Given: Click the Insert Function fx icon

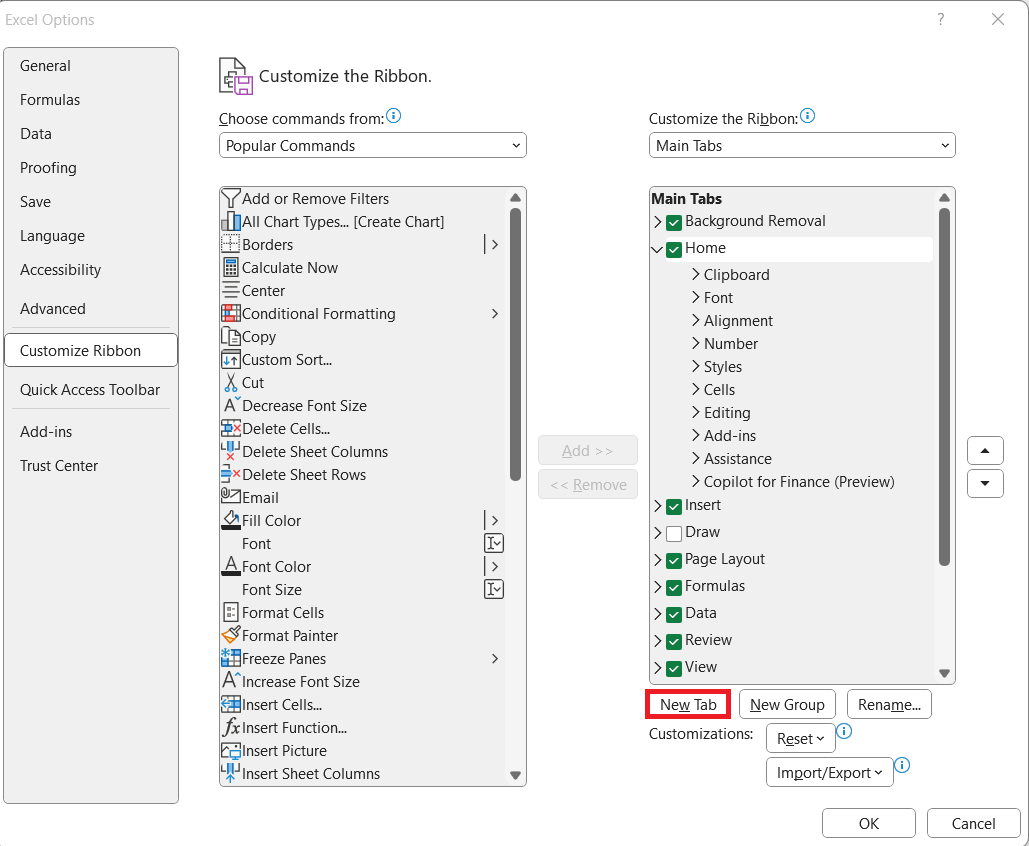Looking at the screenshot, I should [230, 727].
